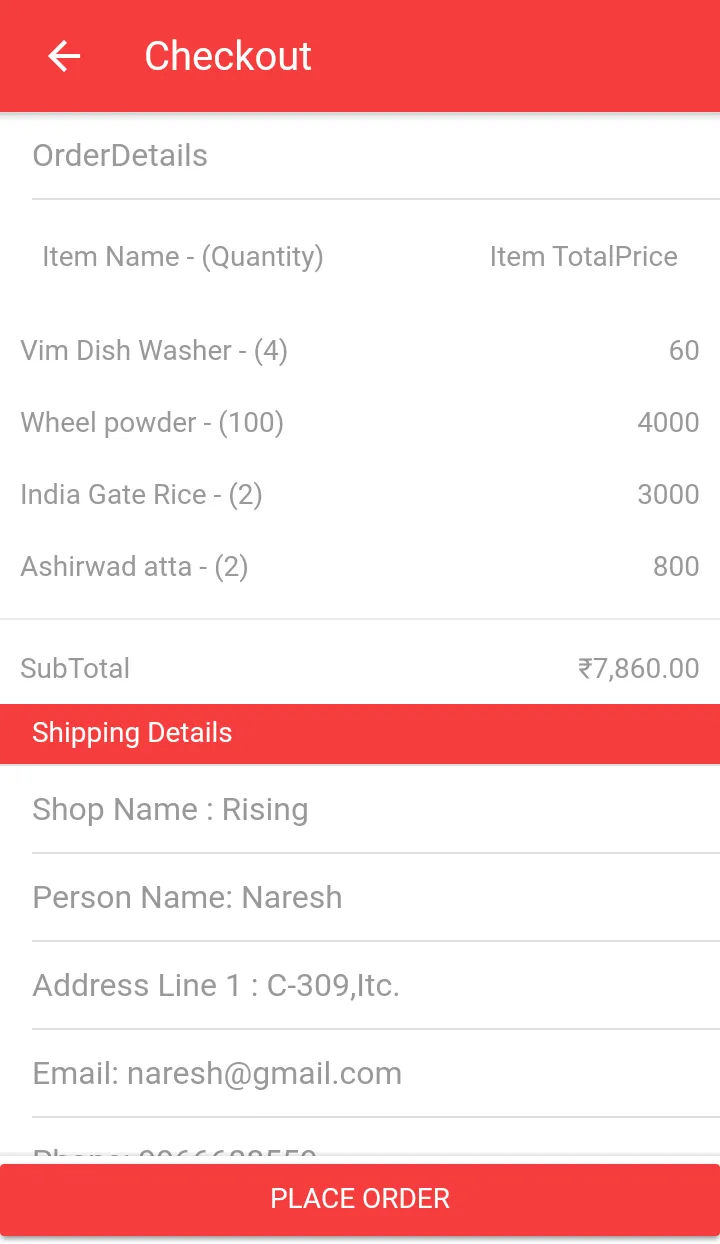Tap the Item TotalPrice column header
Screen dimensions: 720x1244
(583, 257)
